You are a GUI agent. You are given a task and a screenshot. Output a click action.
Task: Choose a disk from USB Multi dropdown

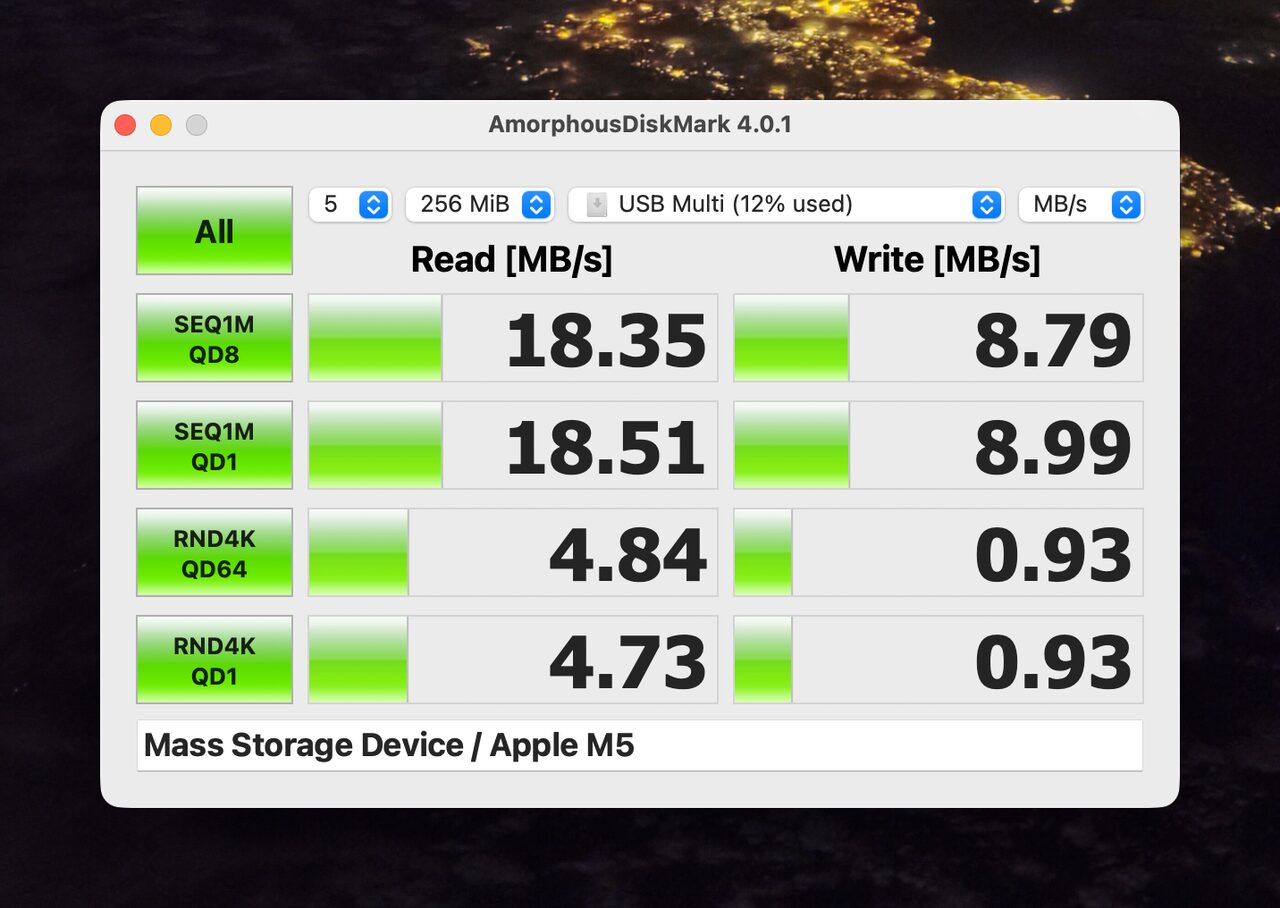coord(786,205)
